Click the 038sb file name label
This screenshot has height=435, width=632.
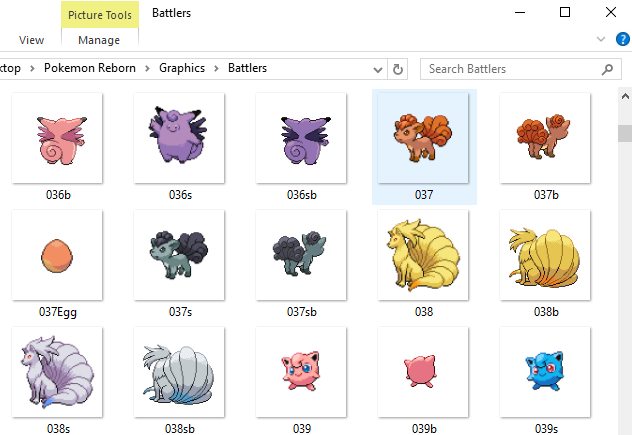pyautogui.click(x=180, y=429)
